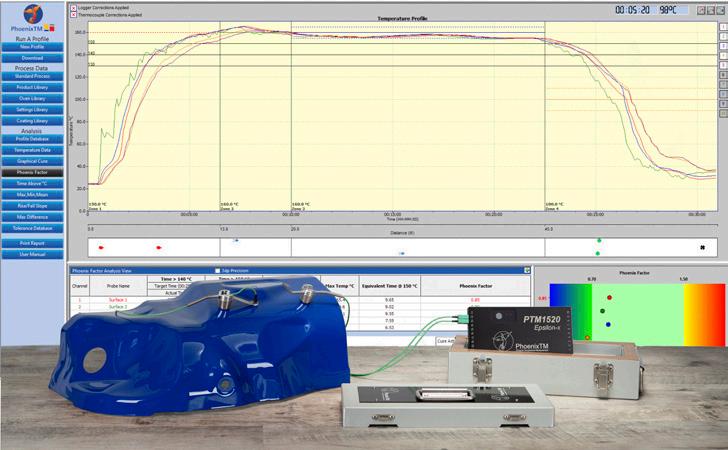The width and height of the screenshot is (728, 450).
Task: Click the dark green dot in the Phoenix Factor chart
Action: [602, 311]
